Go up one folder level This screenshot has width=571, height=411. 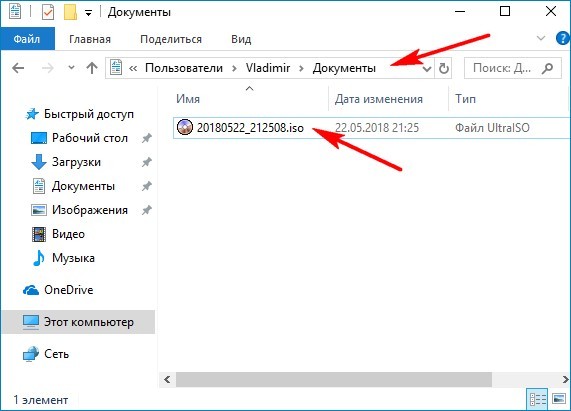pos(92,68)
